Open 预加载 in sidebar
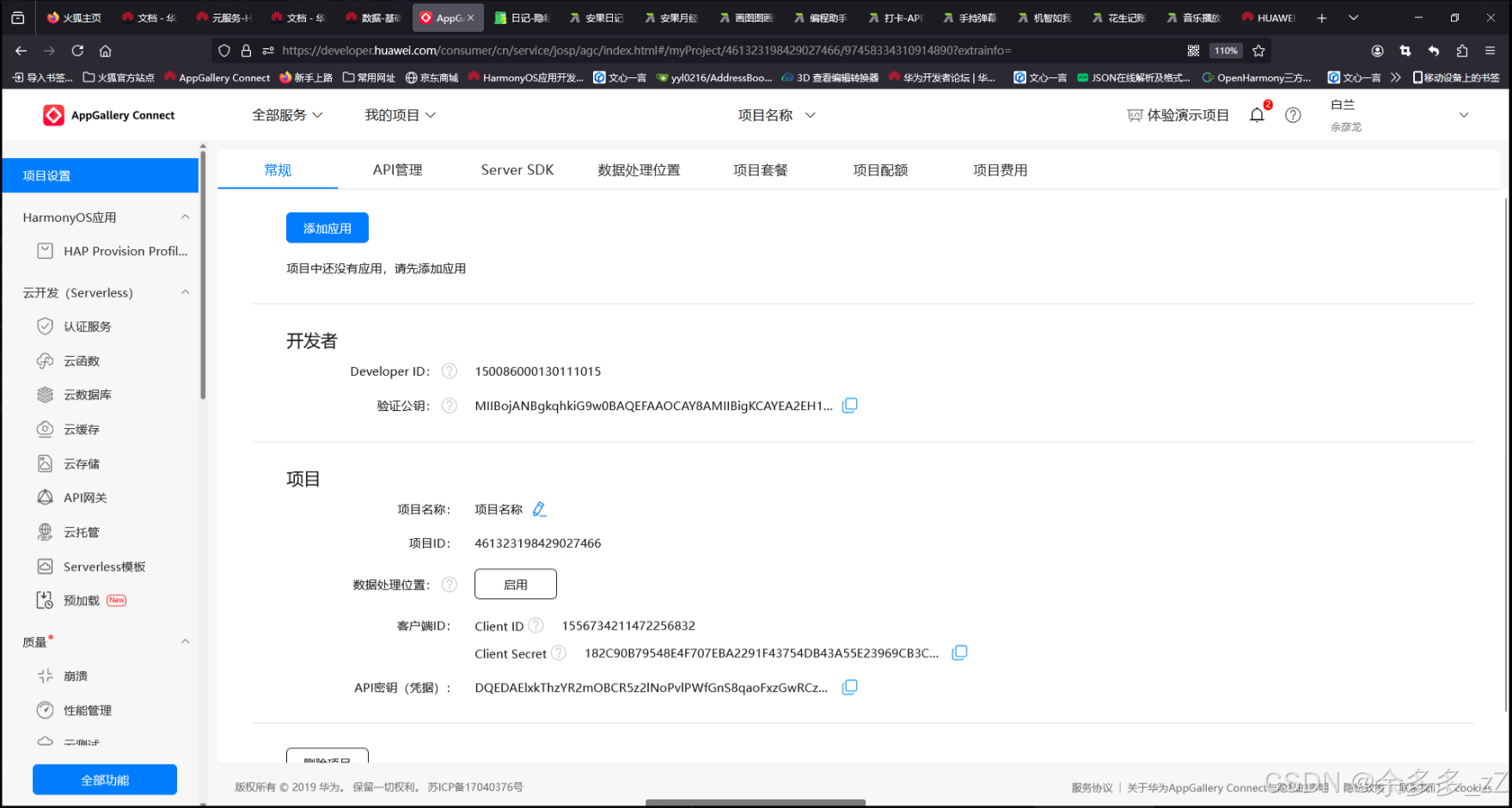 tap(82, 600)
